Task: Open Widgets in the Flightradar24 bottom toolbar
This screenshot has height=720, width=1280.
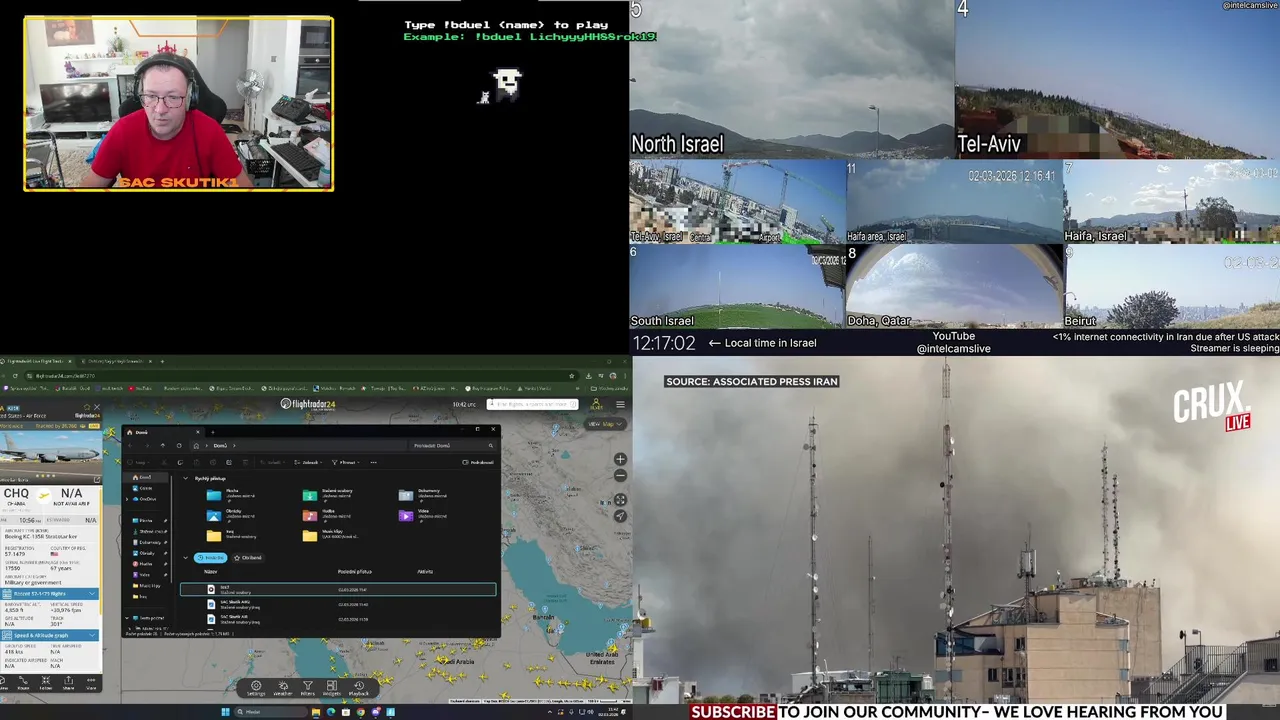Action: pos(332,688)
